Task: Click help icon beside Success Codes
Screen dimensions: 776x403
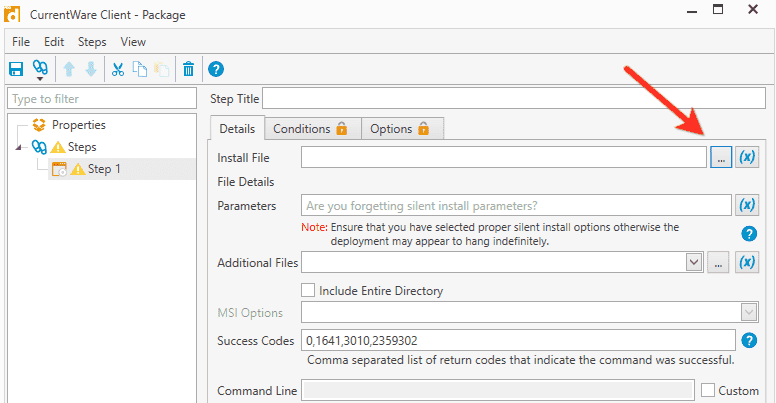Action: click(749, 340)
